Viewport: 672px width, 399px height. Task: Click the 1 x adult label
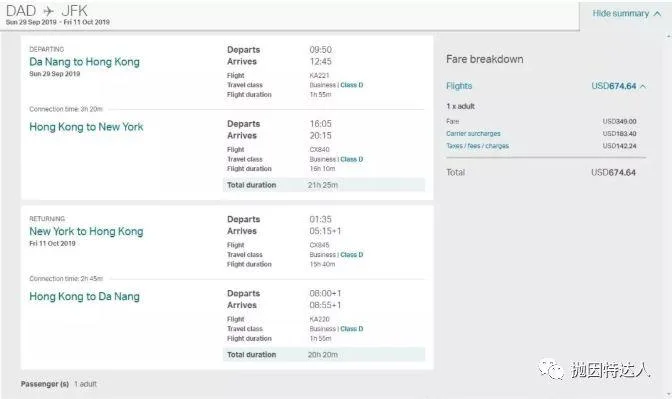click(460, 106)
